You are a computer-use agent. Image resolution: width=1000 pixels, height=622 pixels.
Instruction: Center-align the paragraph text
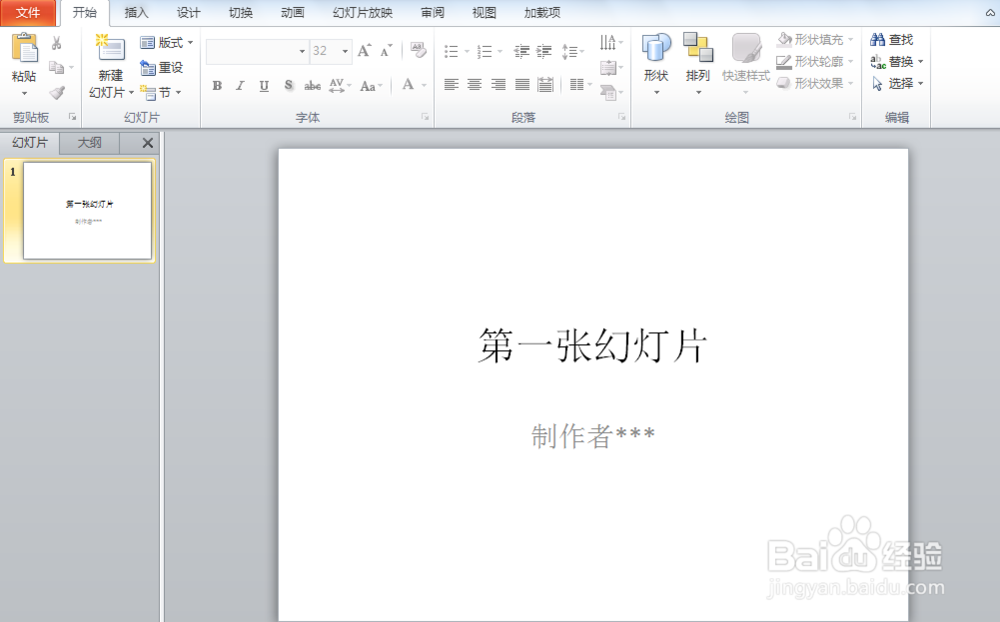(x=475, y=85)
